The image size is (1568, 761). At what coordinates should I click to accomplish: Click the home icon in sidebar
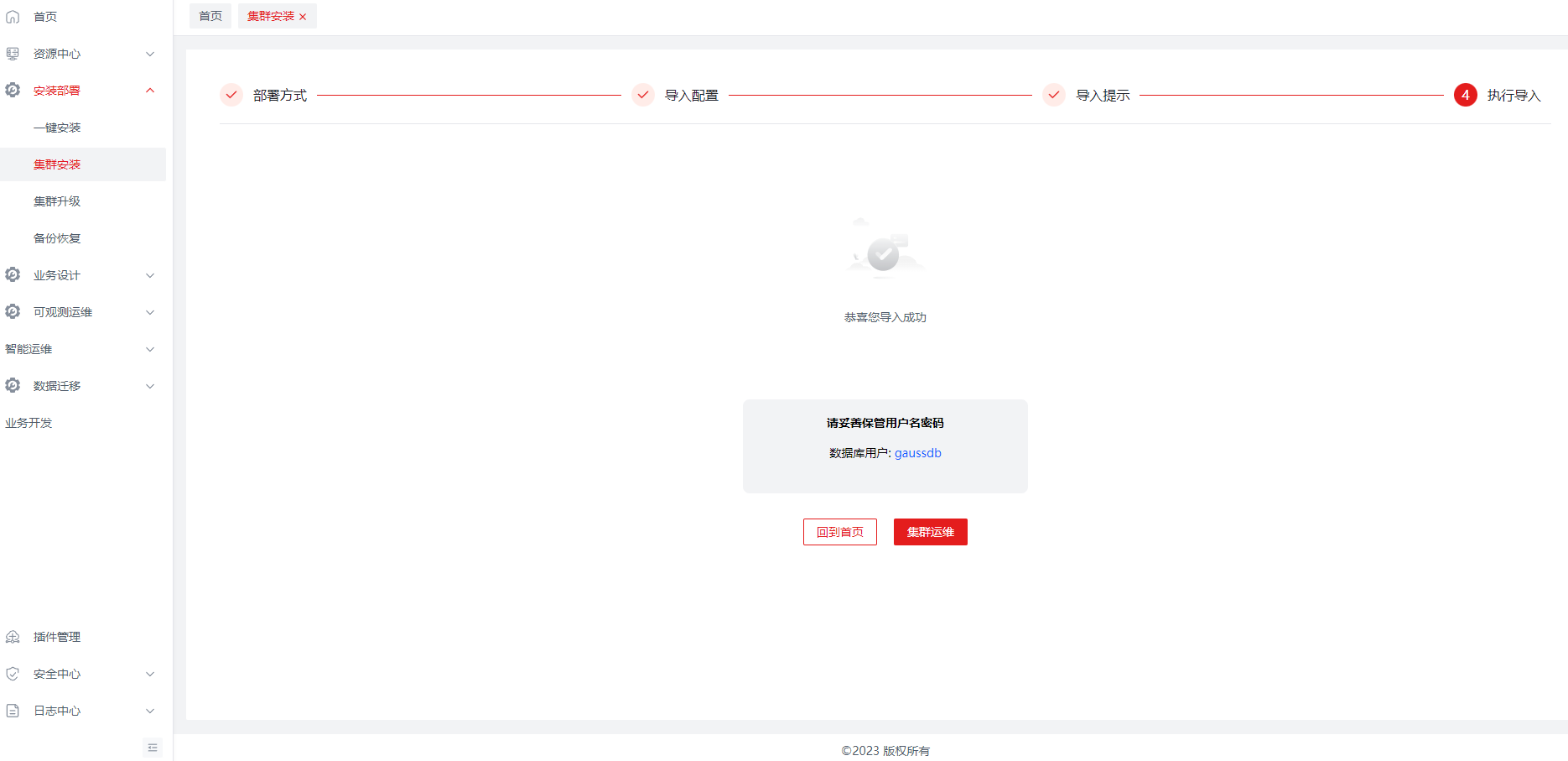tap(13, 17)
